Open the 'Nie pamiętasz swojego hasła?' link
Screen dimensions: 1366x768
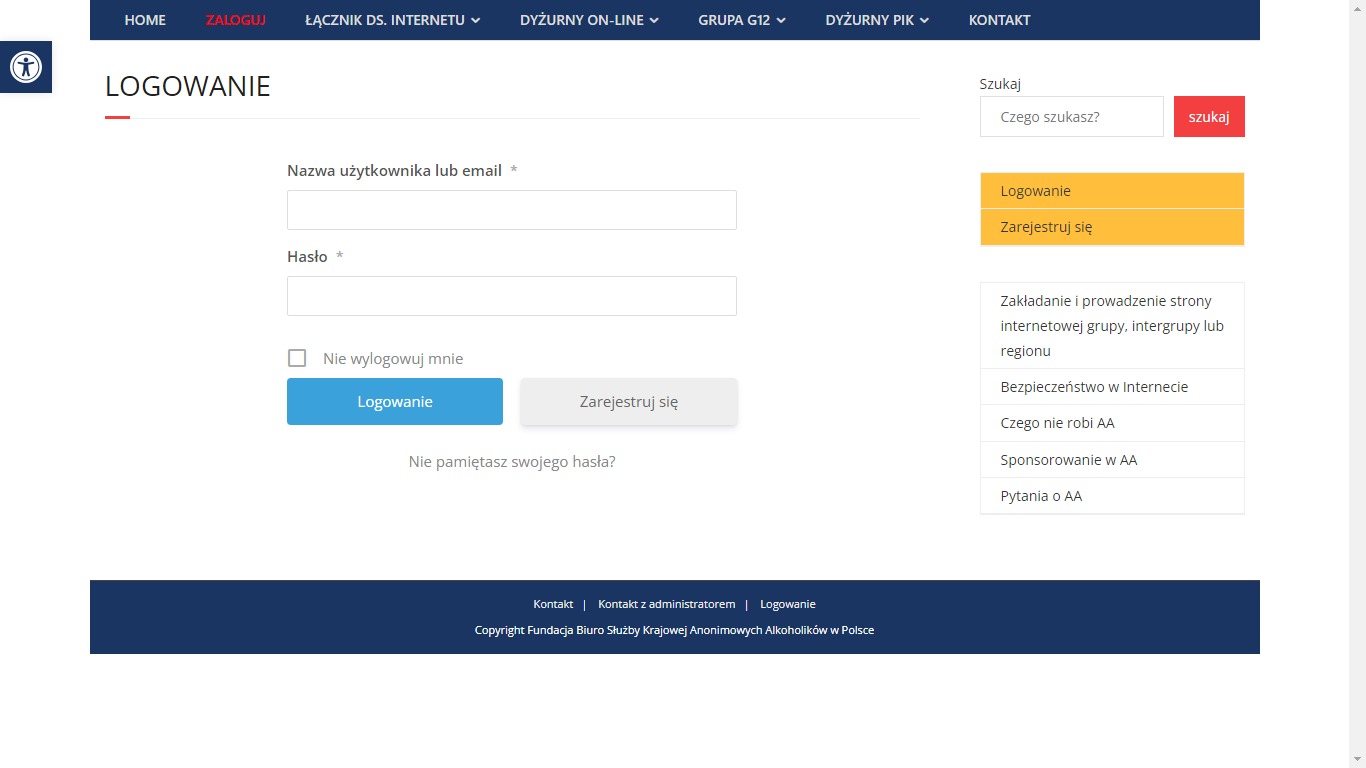(x=511, y=461)
